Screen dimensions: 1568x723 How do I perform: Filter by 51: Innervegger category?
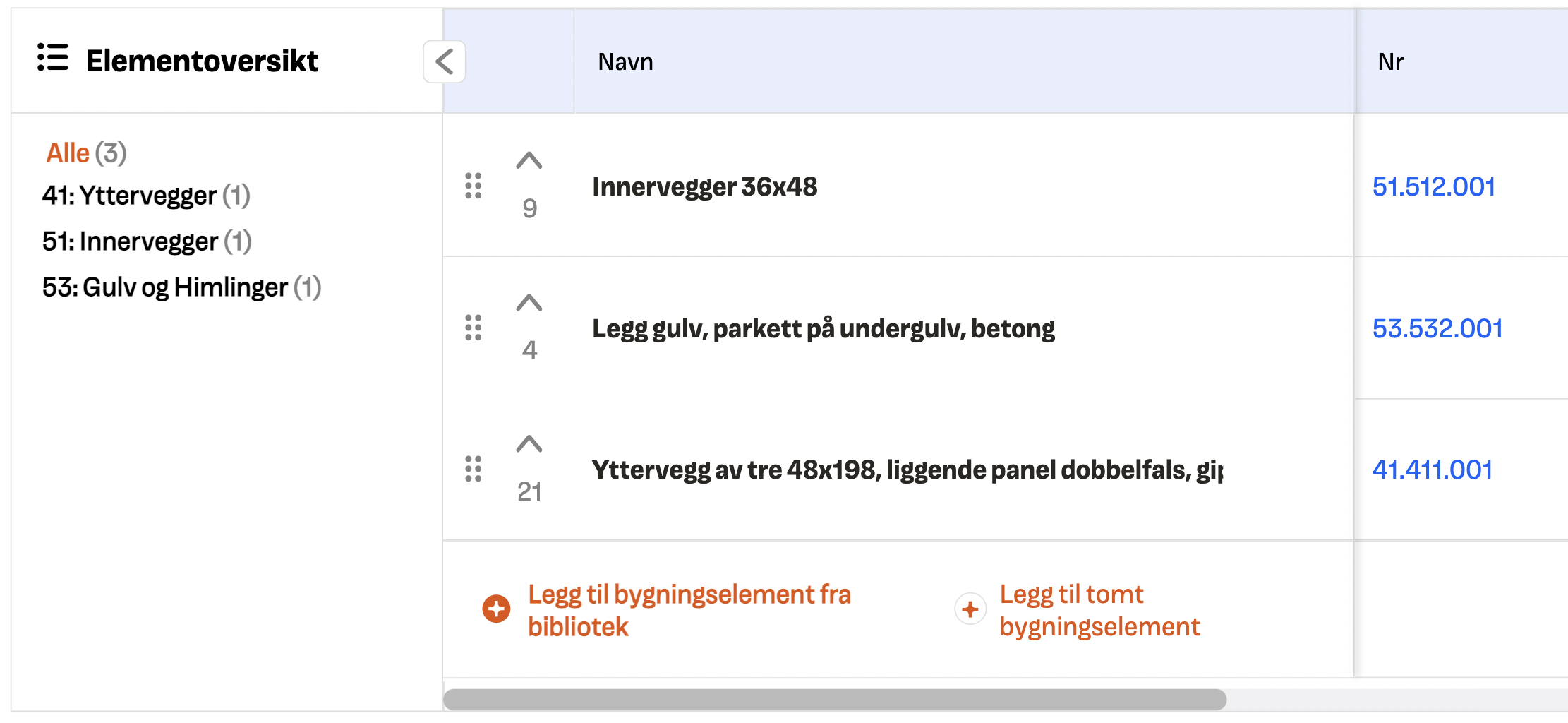pos(147,241)
